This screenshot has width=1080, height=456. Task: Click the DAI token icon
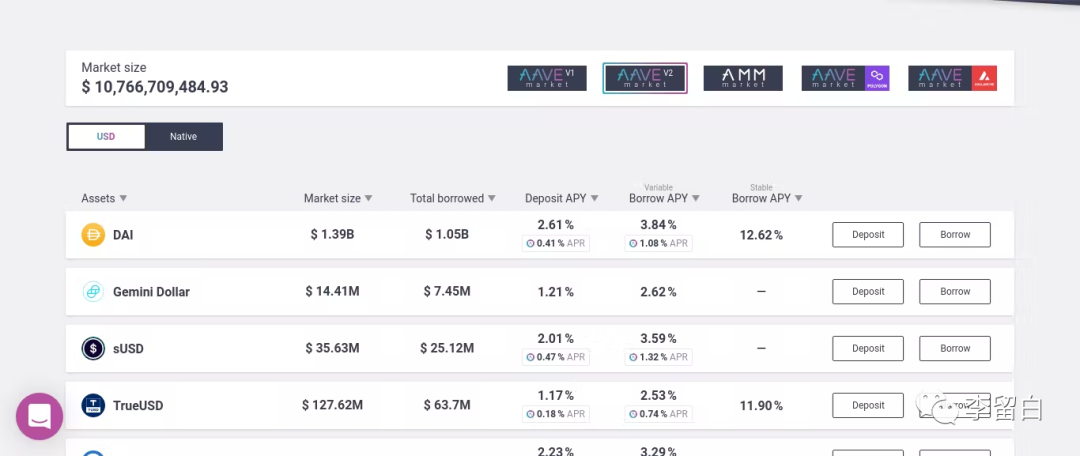pos(93,235)
